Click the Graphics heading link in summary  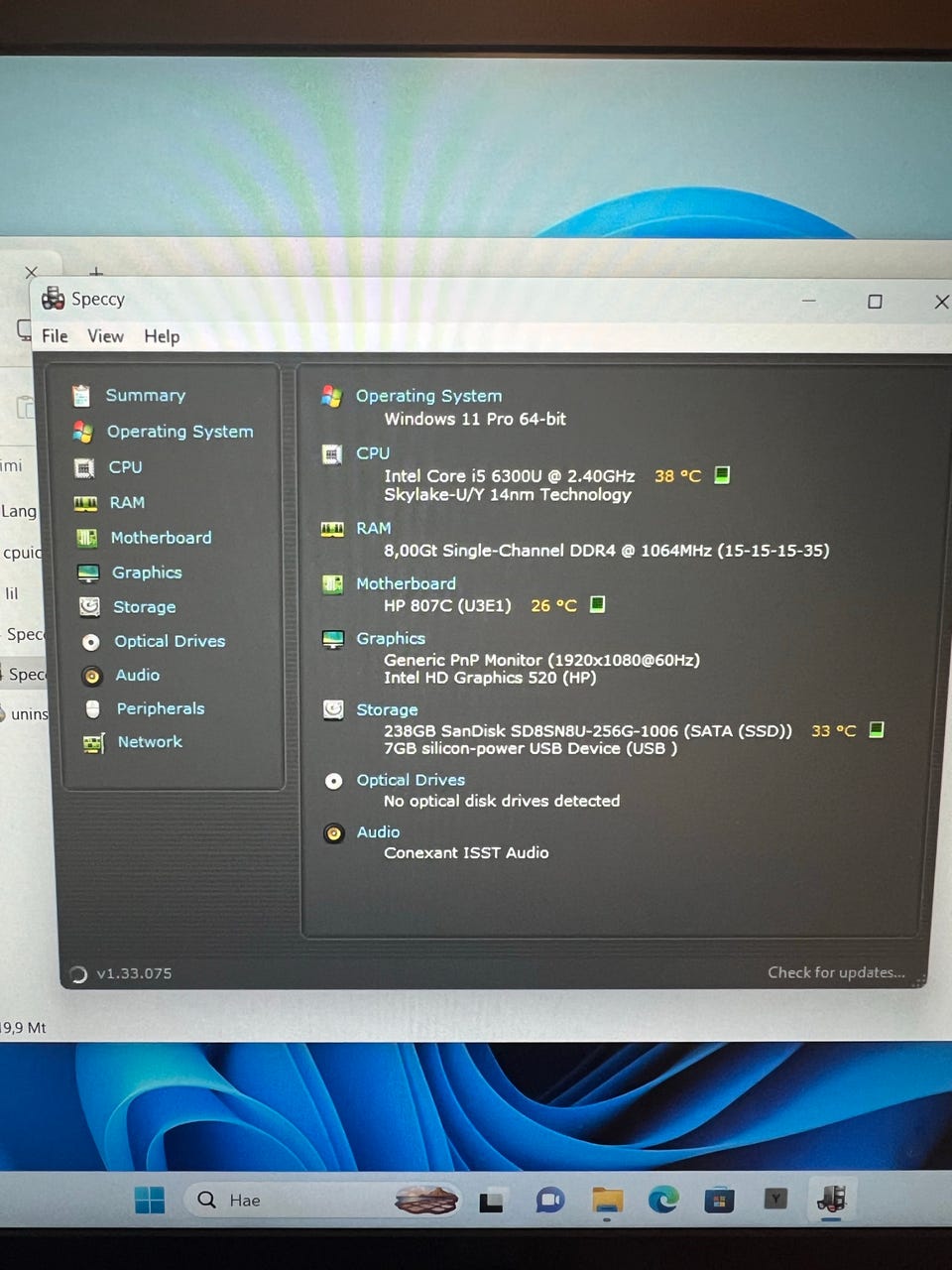click(391, 639)
